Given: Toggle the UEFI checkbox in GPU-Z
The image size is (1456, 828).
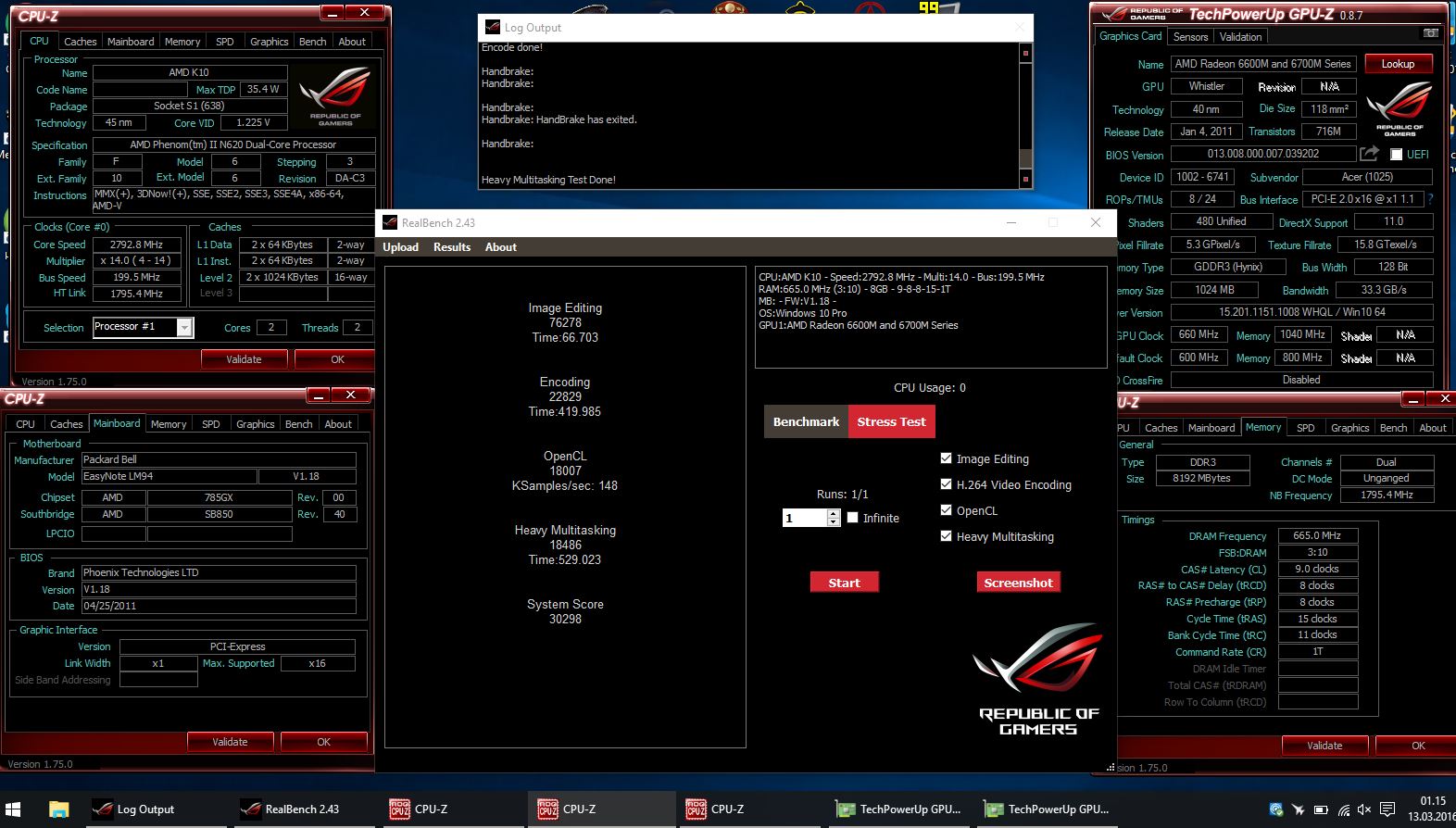Looking at the screenshot, I should [x=1396, y=155].
